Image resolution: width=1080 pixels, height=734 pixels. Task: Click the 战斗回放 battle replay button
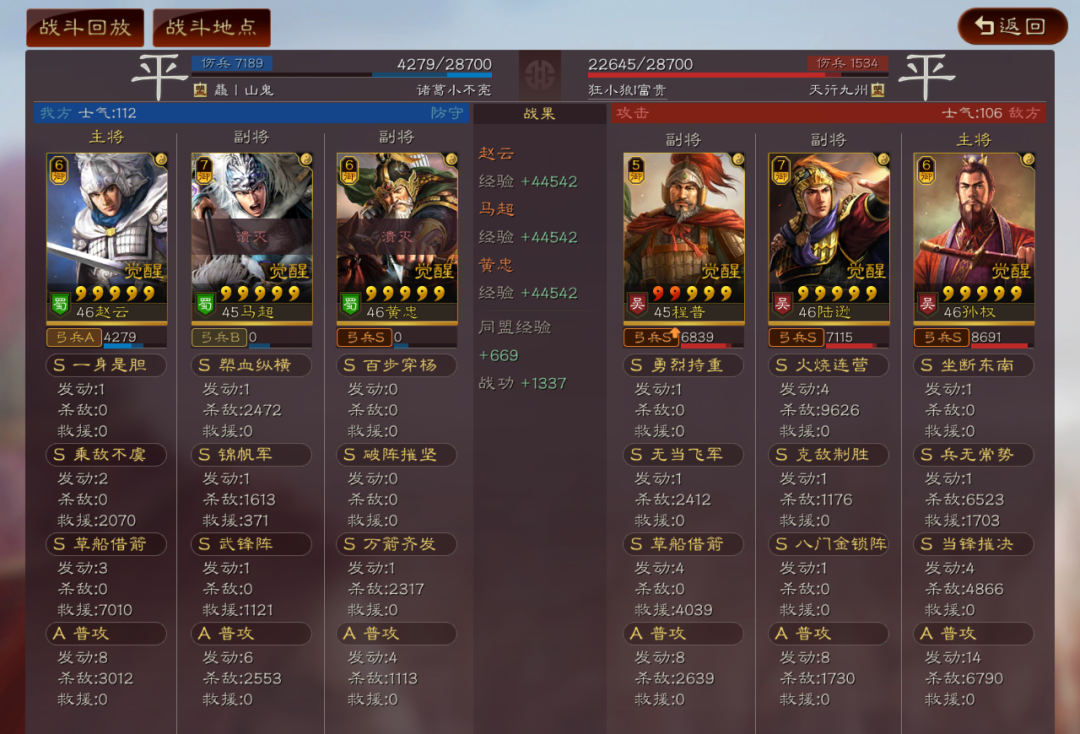(85, 28)
